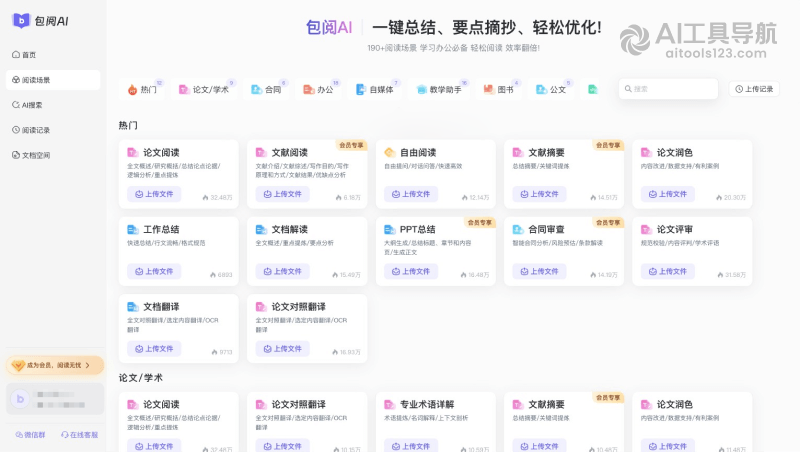Click the 自由阅读 card icon
Viewport: 800px width, 452px height.
pos(390,152)
